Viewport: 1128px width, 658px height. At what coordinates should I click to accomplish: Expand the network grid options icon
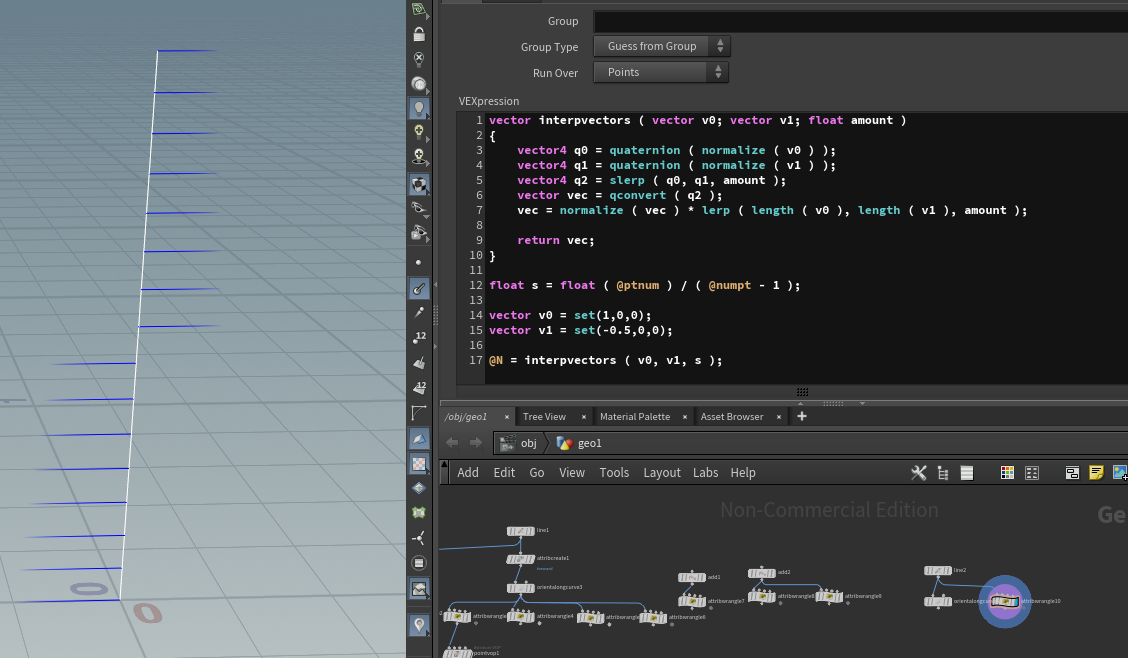coord(1032,472)
